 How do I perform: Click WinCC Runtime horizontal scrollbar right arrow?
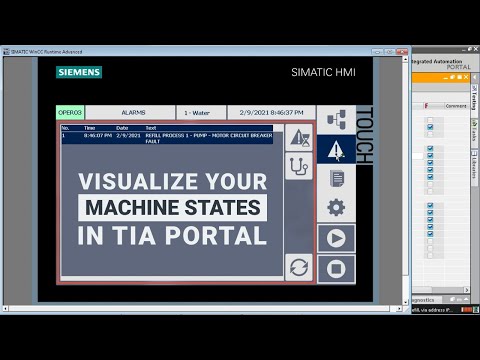[399, 309]
